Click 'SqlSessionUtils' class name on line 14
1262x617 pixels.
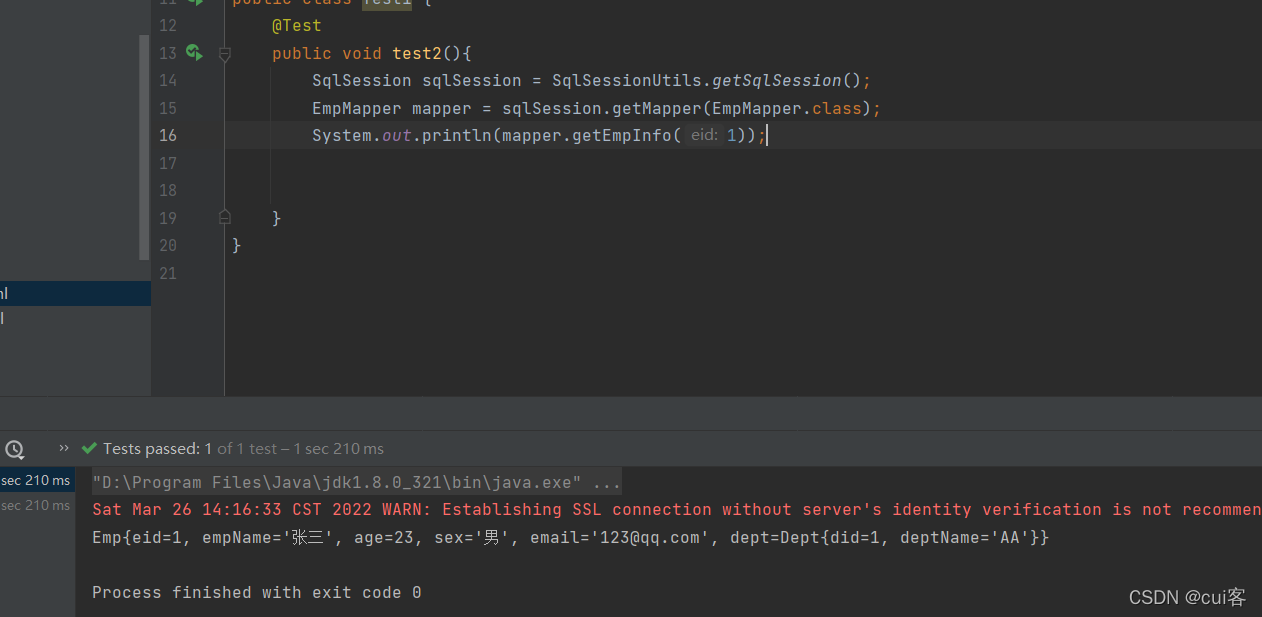[627, 80]
